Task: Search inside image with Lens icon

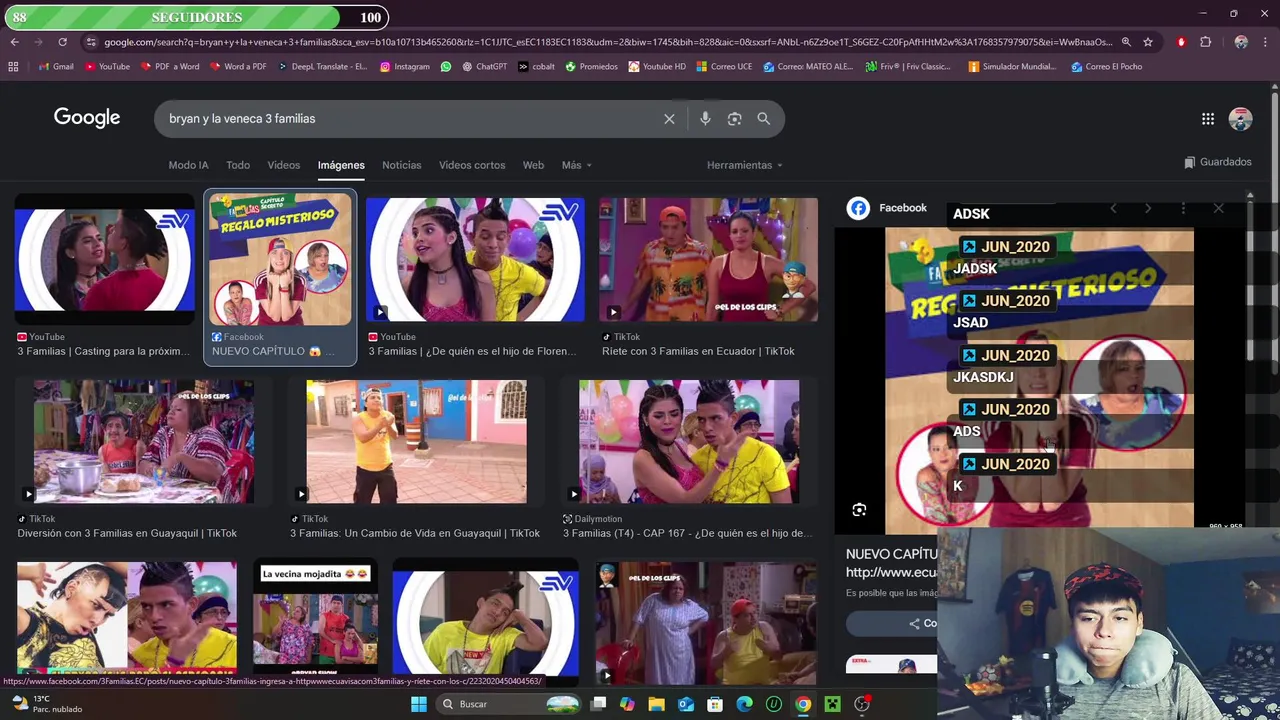Action: click(x=859, y=510)
